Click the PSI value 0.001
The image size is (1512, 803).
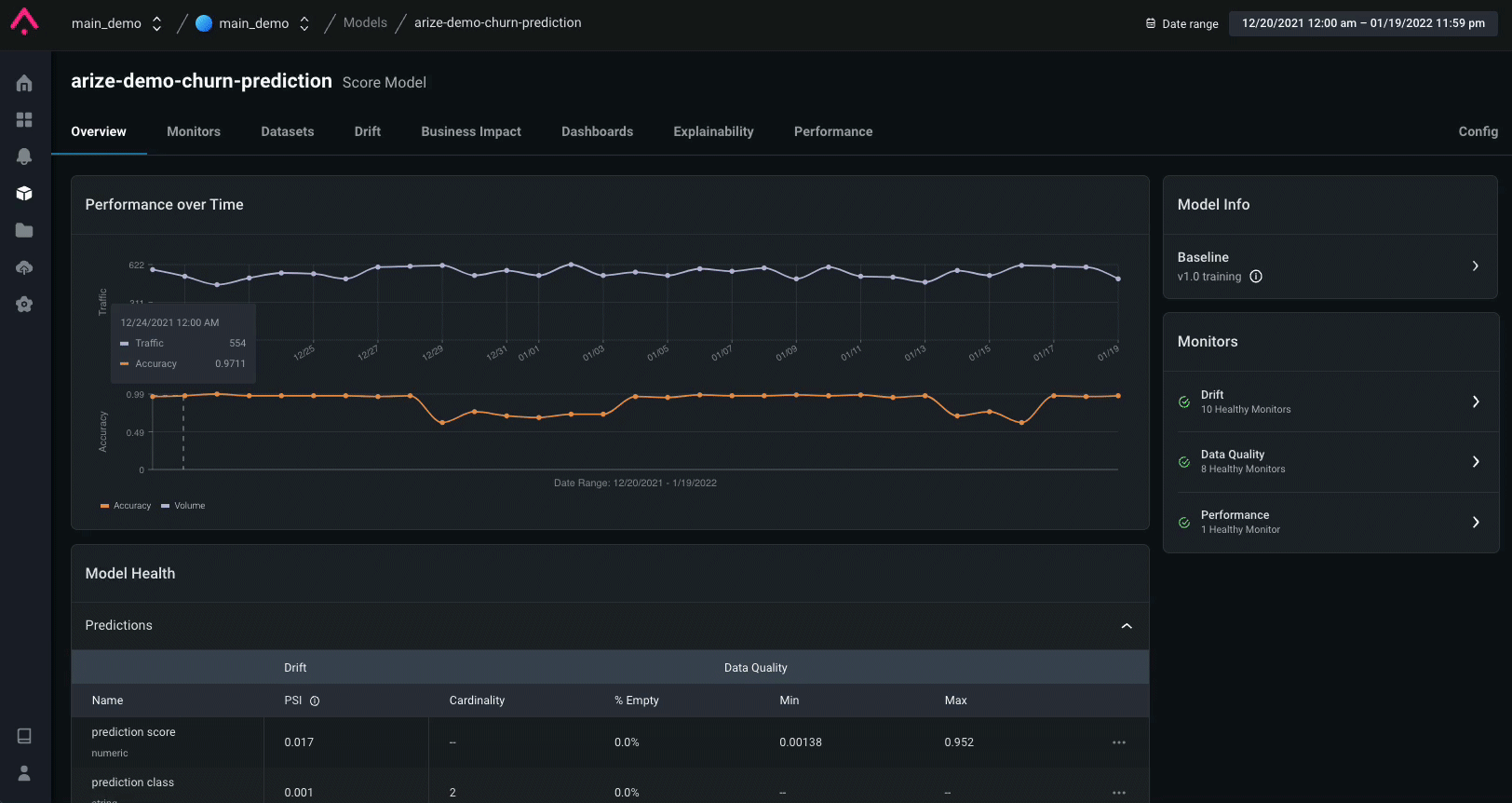[299, 793]
